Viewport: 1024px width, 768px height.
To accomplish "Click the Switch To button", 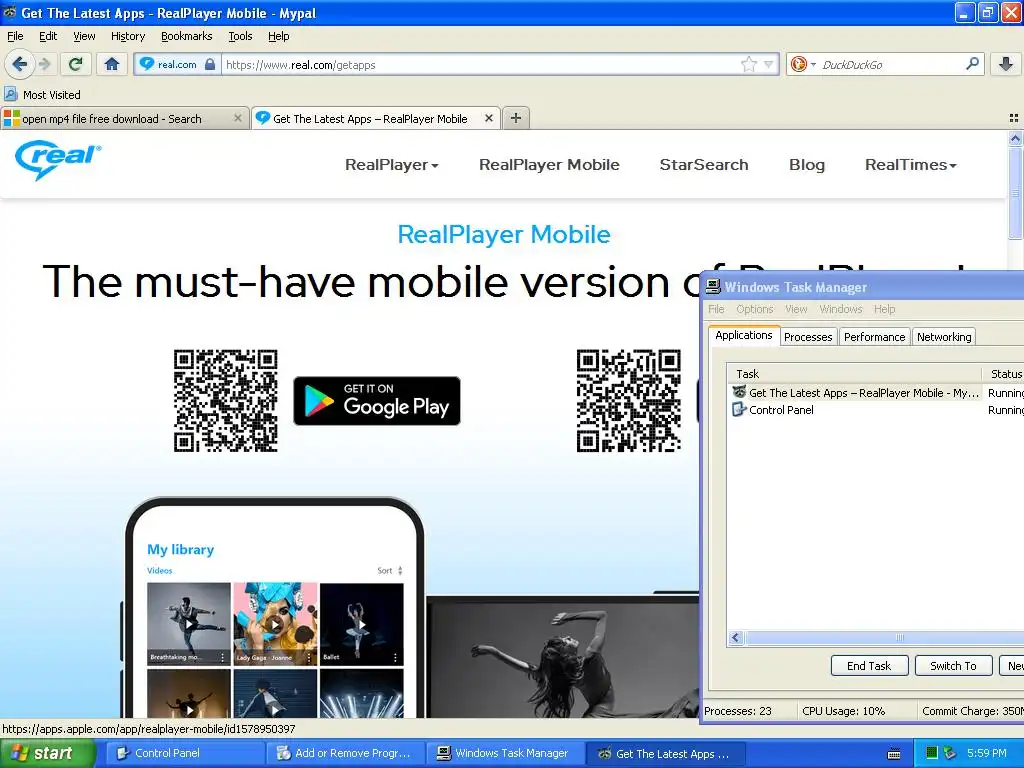I will pyautogui.click(x=953, y=665).
